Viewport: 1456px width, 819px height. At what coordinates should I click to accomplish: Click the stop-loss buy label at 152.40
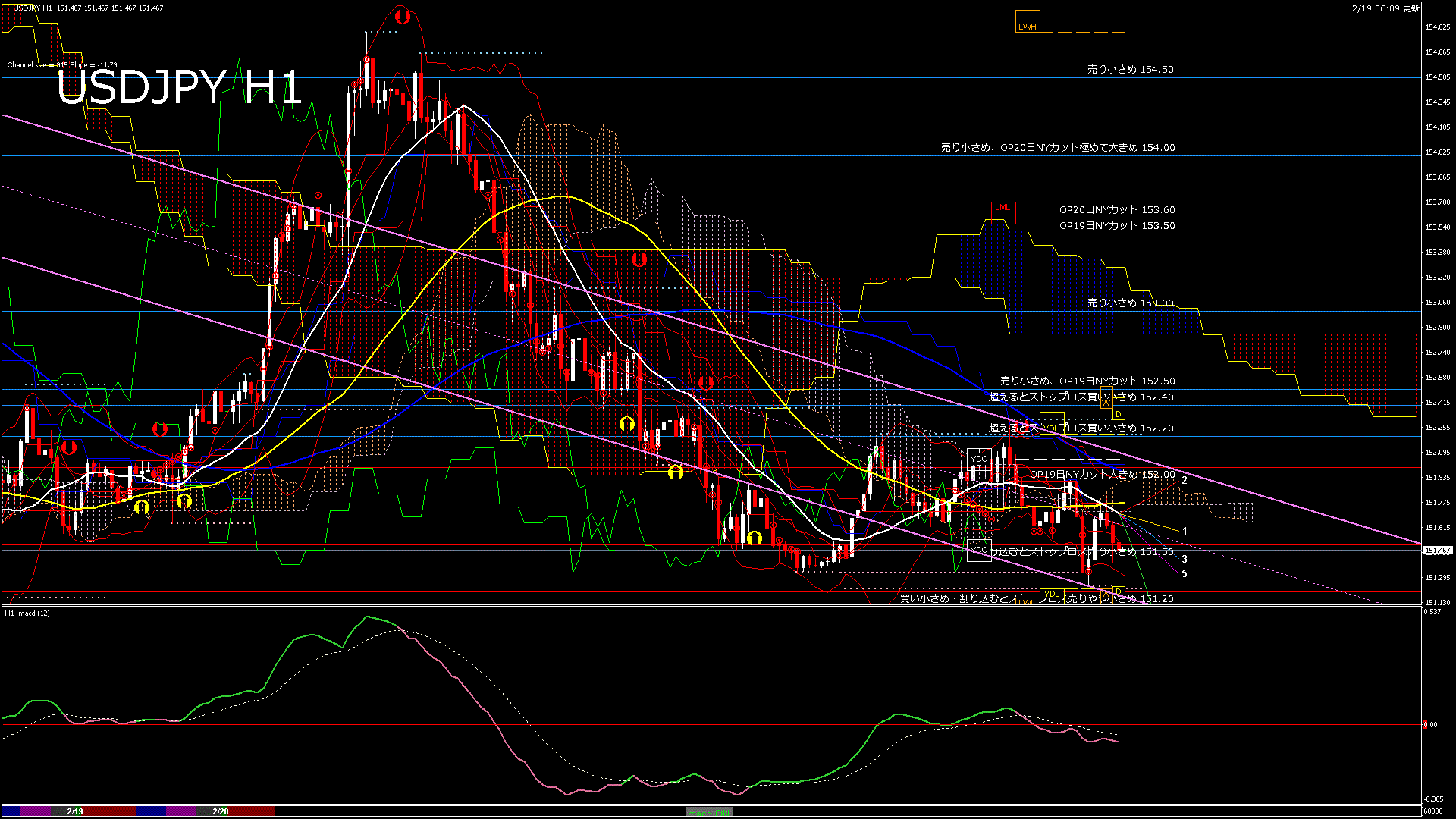(x=1081, y=397)
